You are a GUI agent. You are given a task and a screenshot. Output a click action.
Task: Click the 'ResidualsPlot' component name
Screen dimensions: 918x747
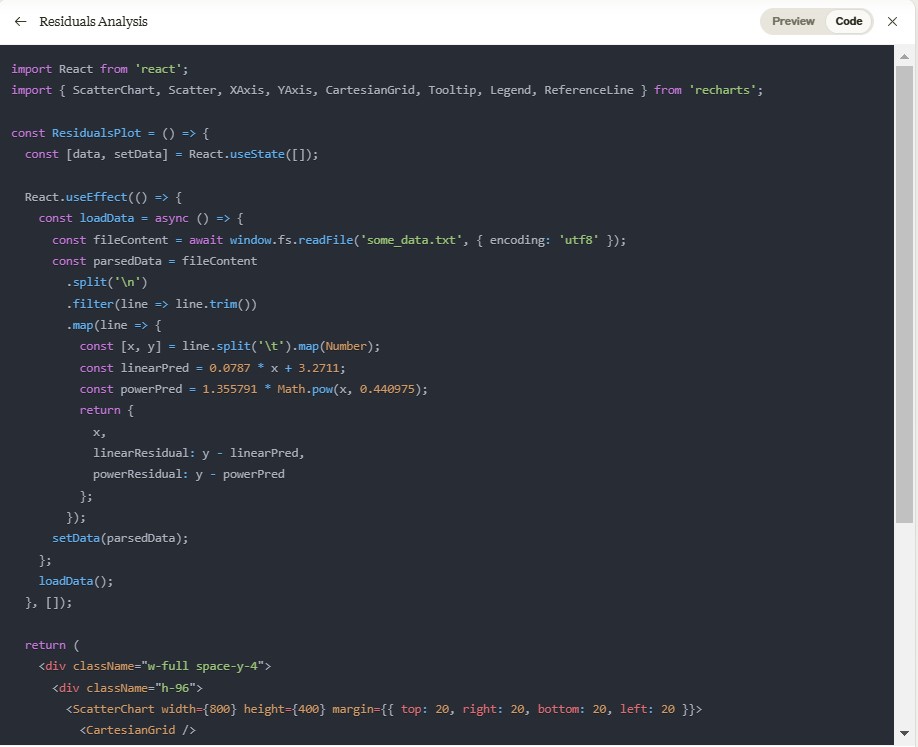point(97,133)
